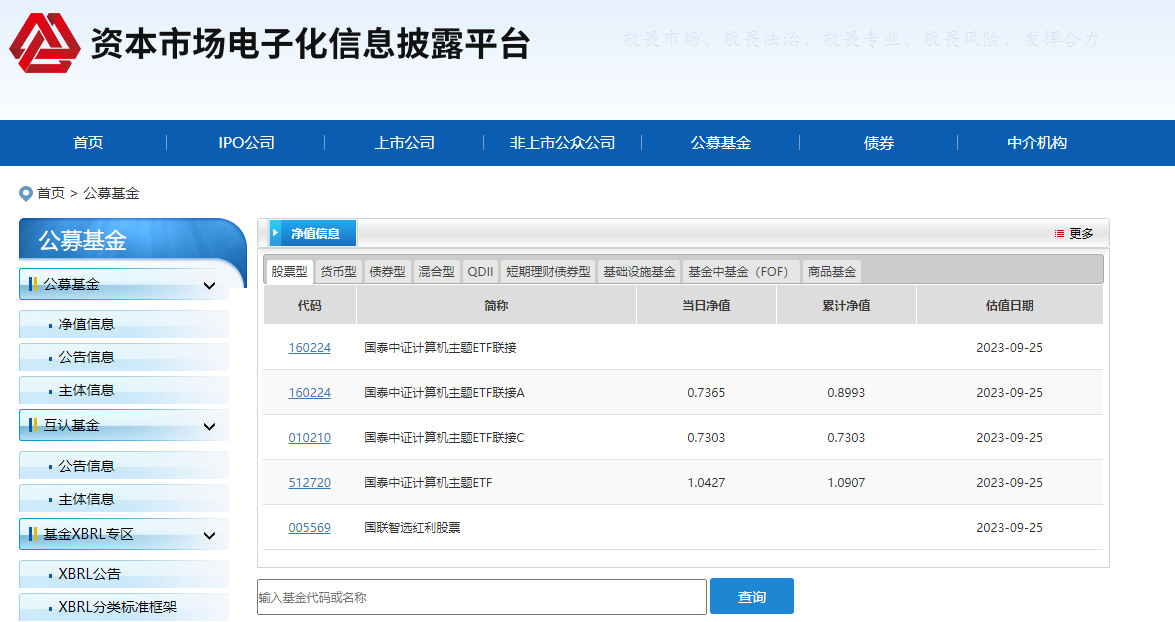
Task: Open fund code 512720 link
Action: coord(309,483)
